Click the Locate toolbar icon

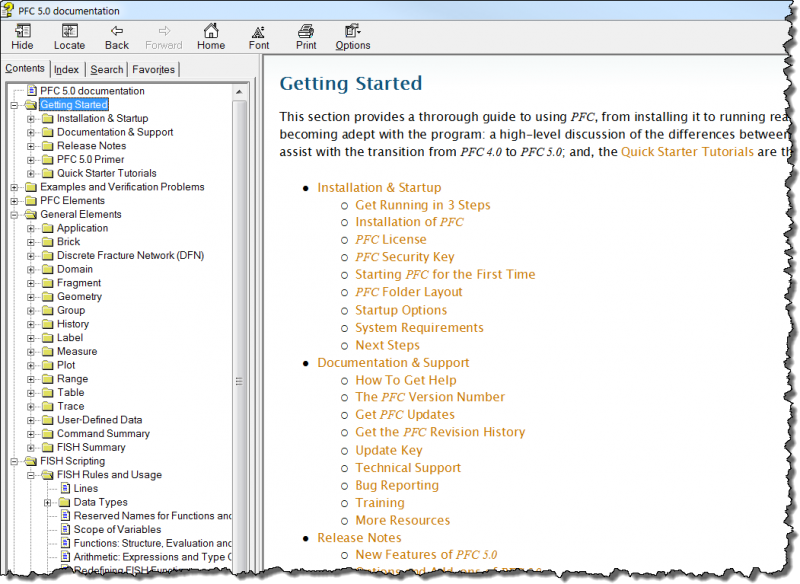click(69, 37)
